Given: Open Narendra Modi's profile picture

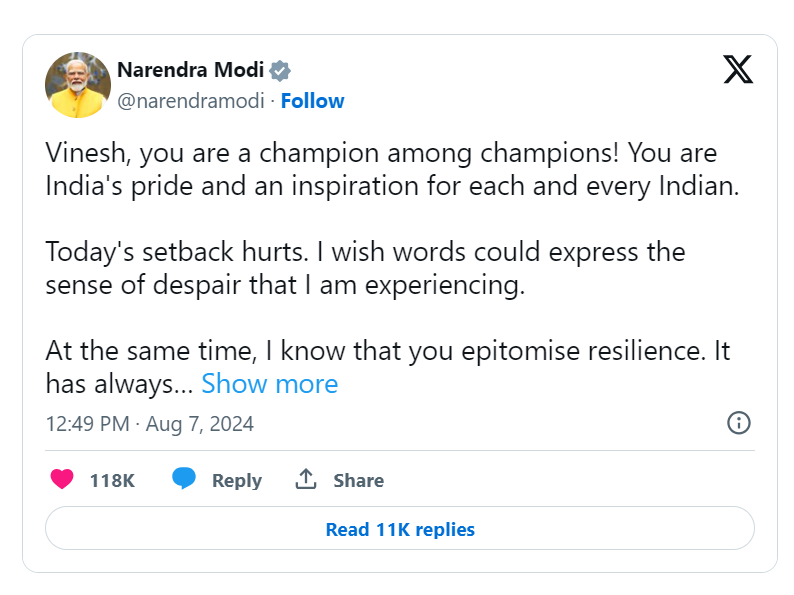Looking at the screenshot, I should coord(78,85).
